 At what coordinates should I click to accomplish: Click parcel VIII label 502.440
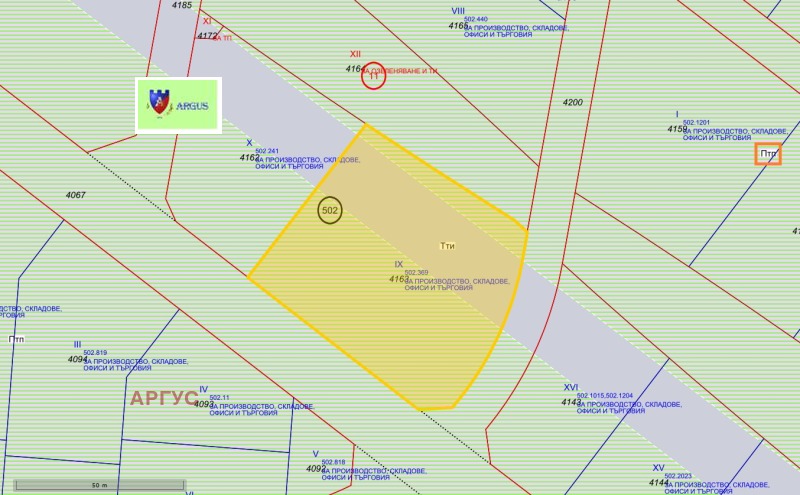click(x=476, y=19)
